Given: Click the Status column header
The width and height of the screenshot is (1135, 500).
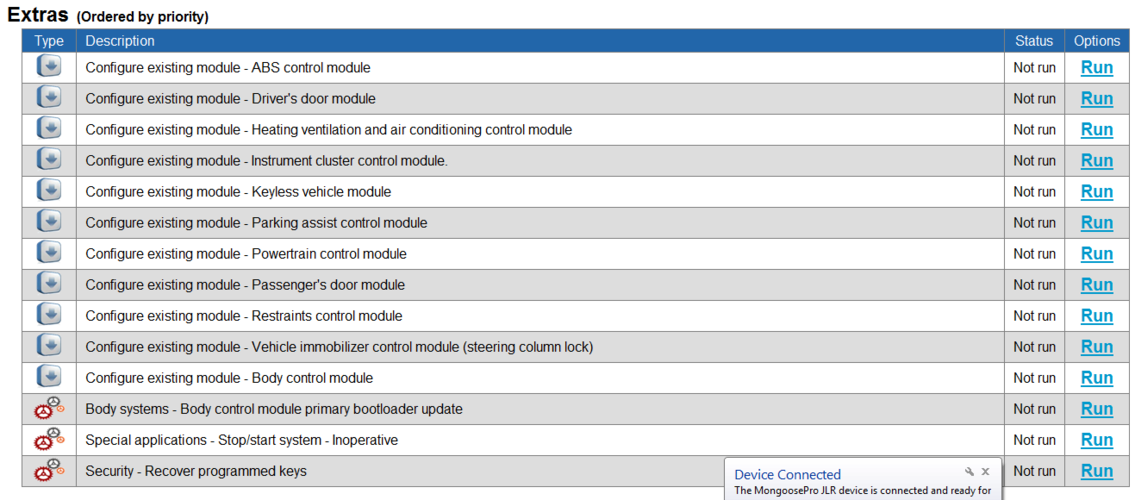Looking at the screenshot, I should pos(1034,41).
